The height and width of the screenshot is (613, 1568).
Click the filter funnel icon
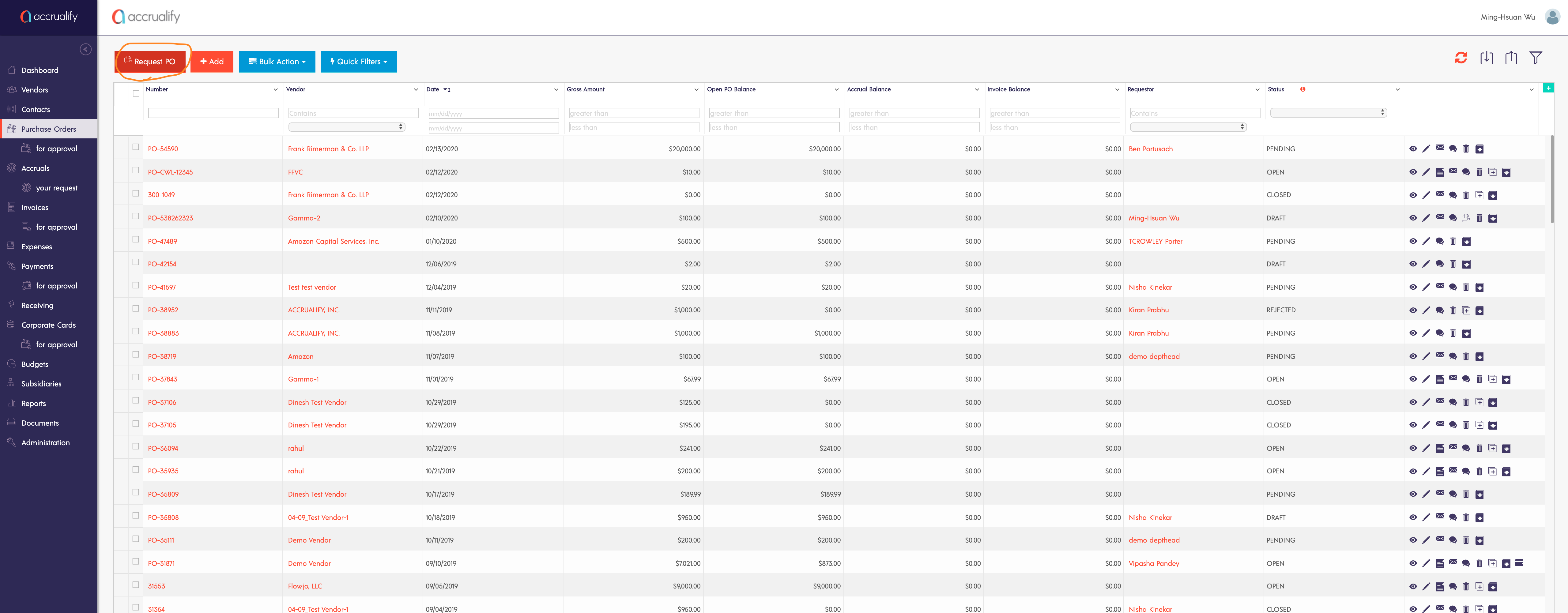click(x=1535, y=58)
